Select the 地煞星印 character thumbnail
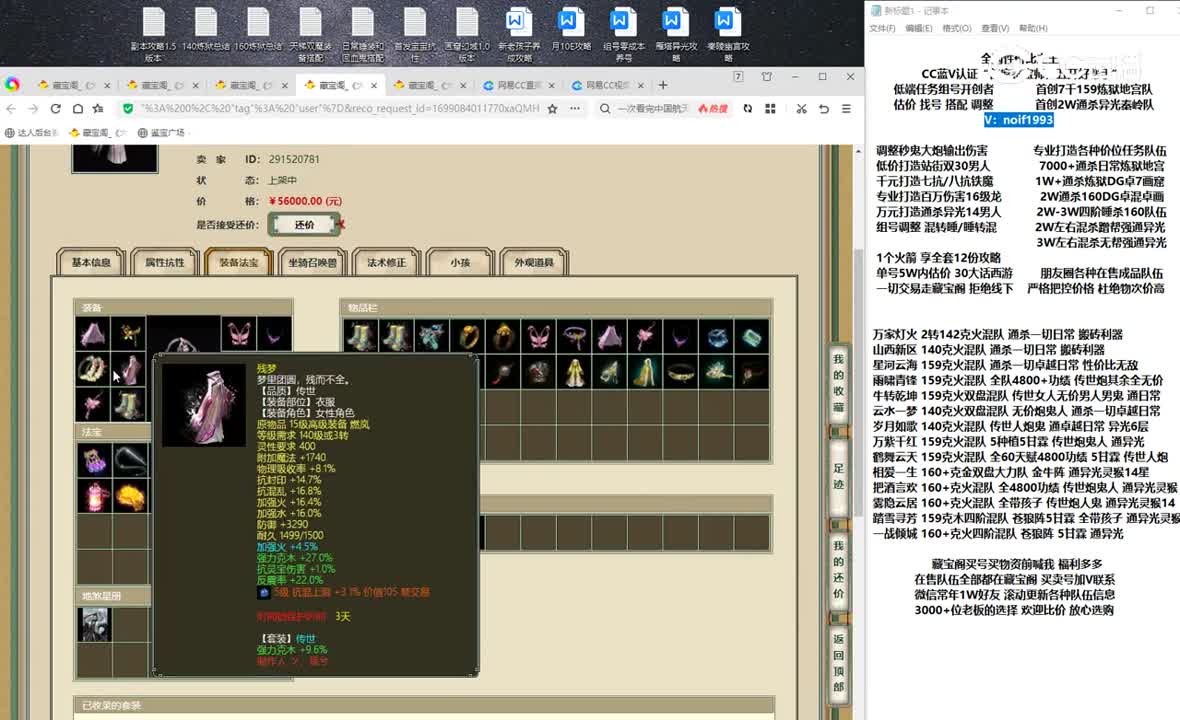 point(94,624)
